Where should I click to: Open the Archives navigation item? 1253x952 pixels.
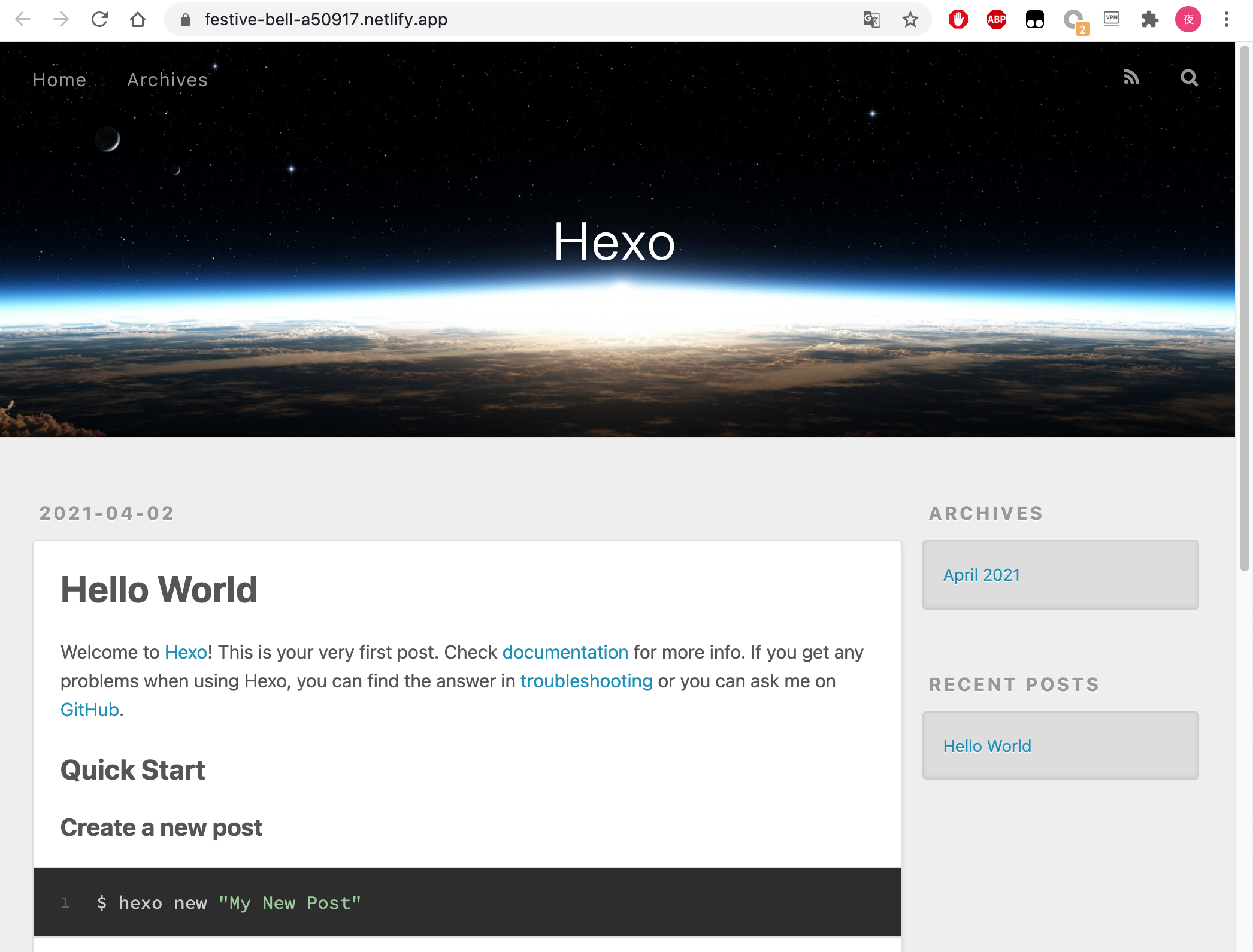(167, 79)
